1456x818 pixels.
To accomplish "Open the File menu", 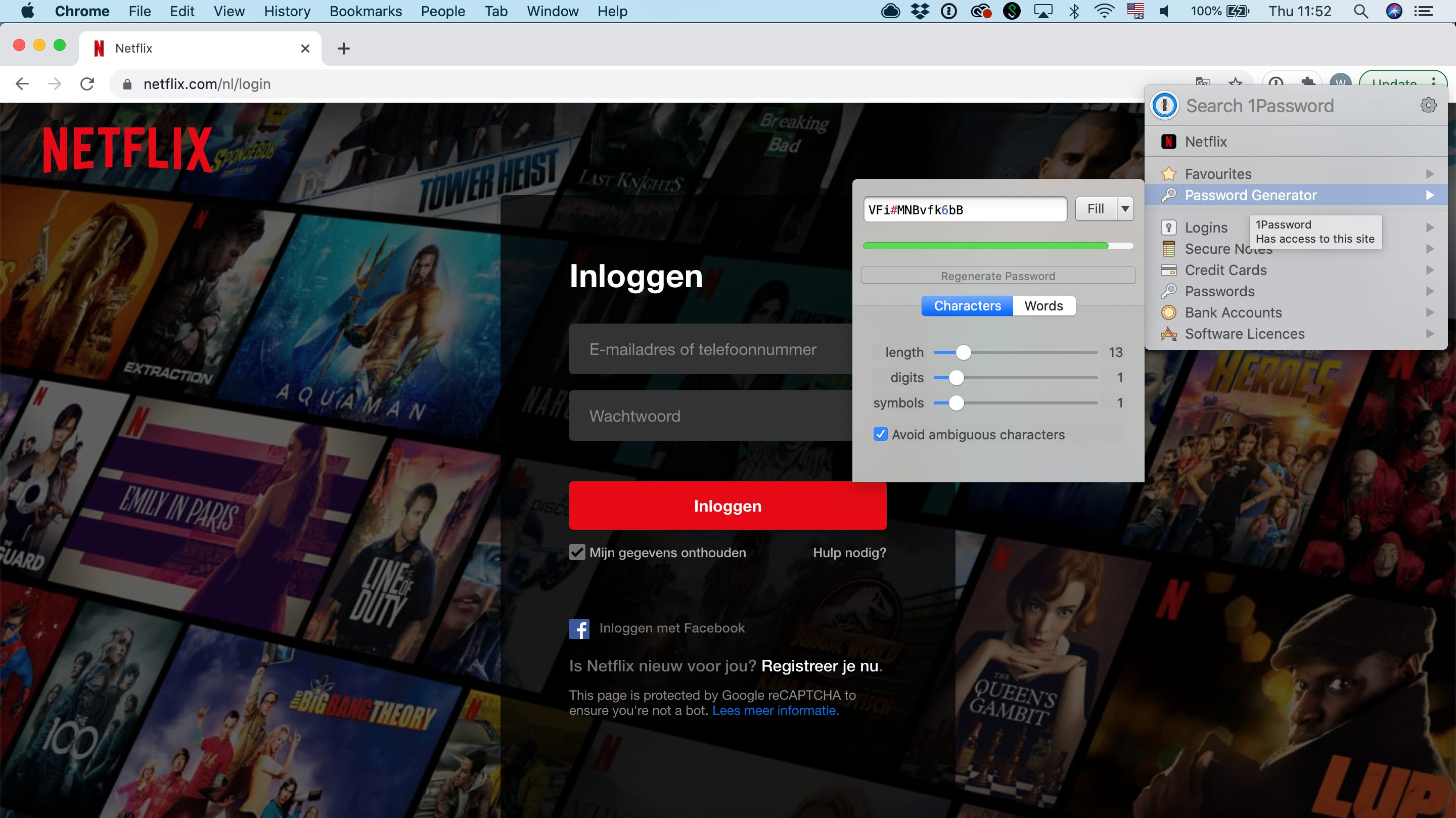I will coord(140,11).
